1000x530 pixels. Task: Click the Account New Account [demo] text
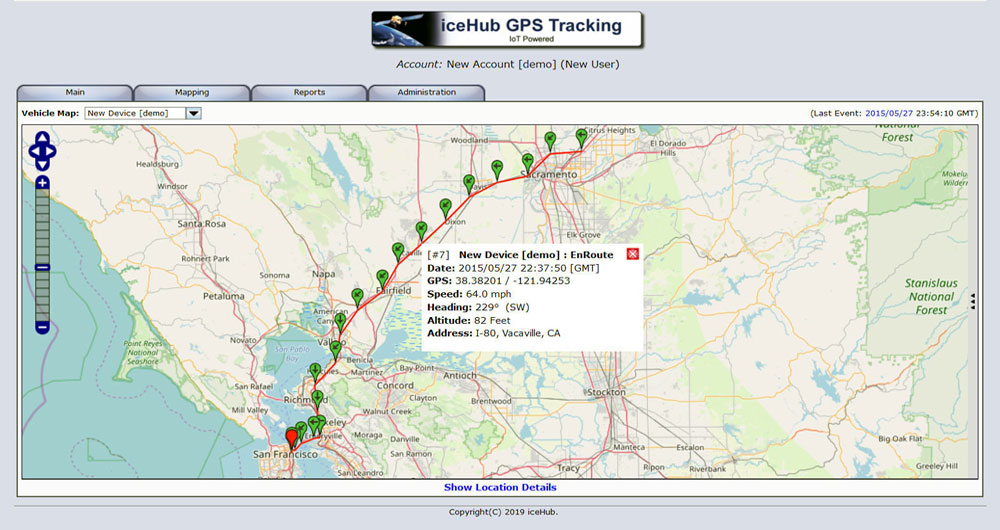[x=508, y=64]
